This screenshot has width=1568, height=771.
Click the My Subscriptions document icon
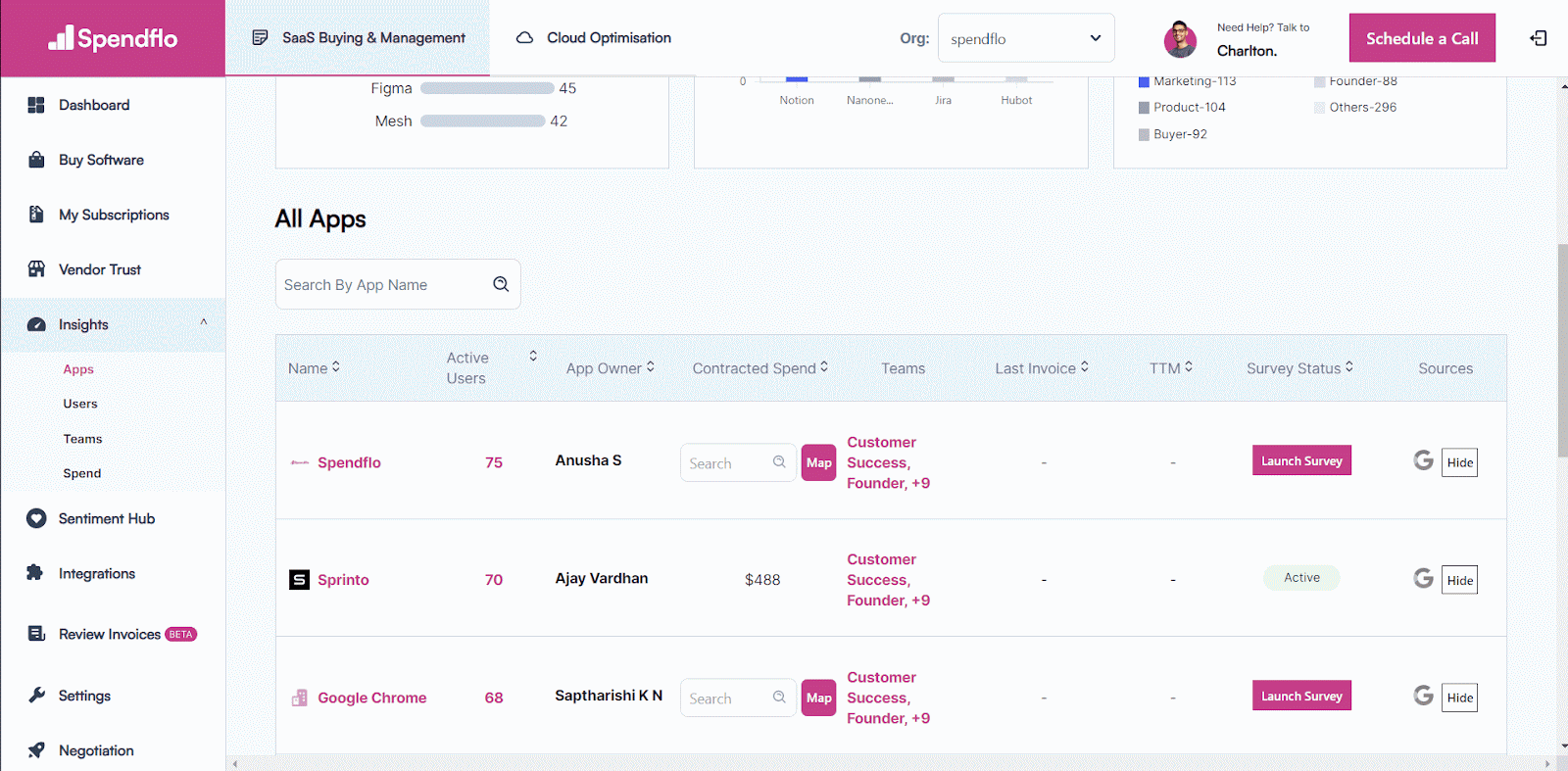(x=36, y=215)
